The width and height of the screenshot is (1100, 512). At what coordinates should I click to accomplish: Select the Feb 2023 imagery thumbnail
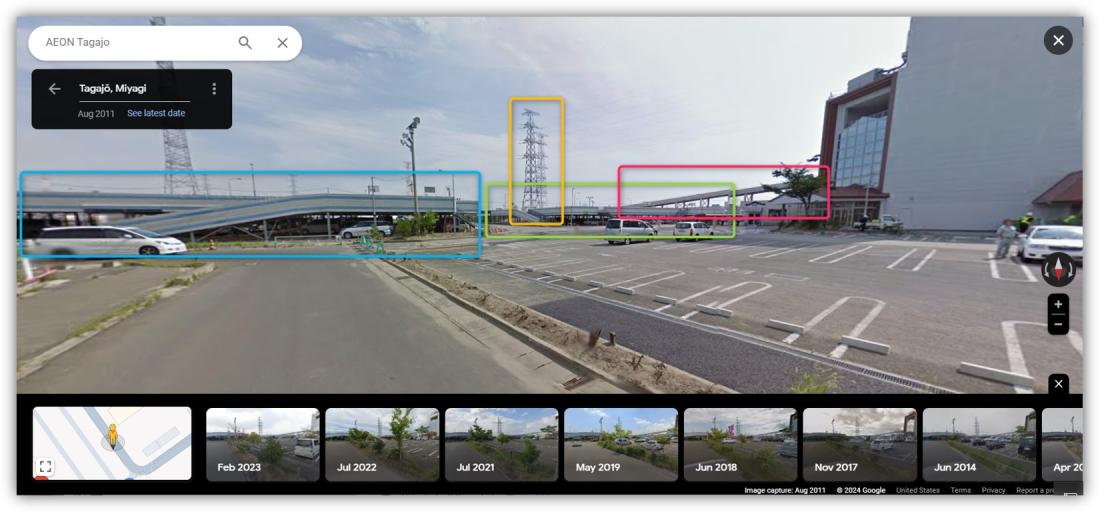click(x=262, y=445)
